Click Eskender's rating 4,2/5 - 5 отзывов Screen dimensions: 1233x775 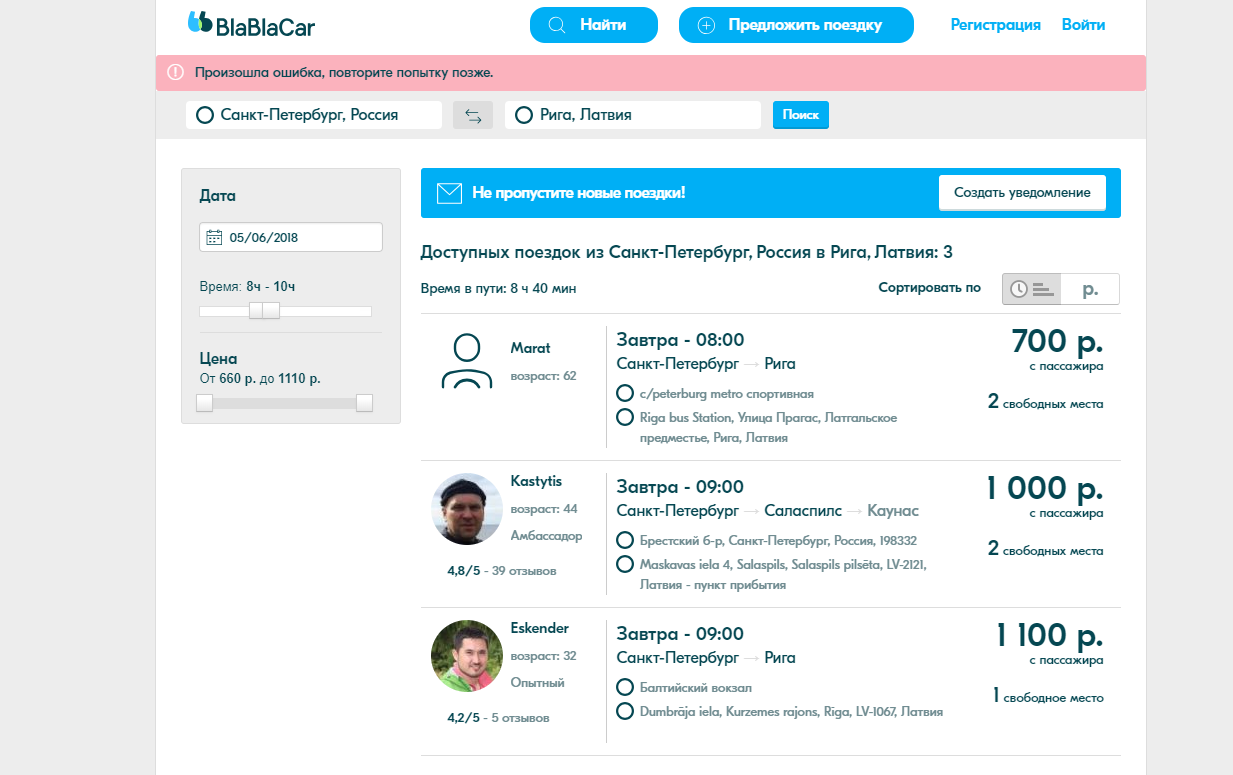pos(498,718)
